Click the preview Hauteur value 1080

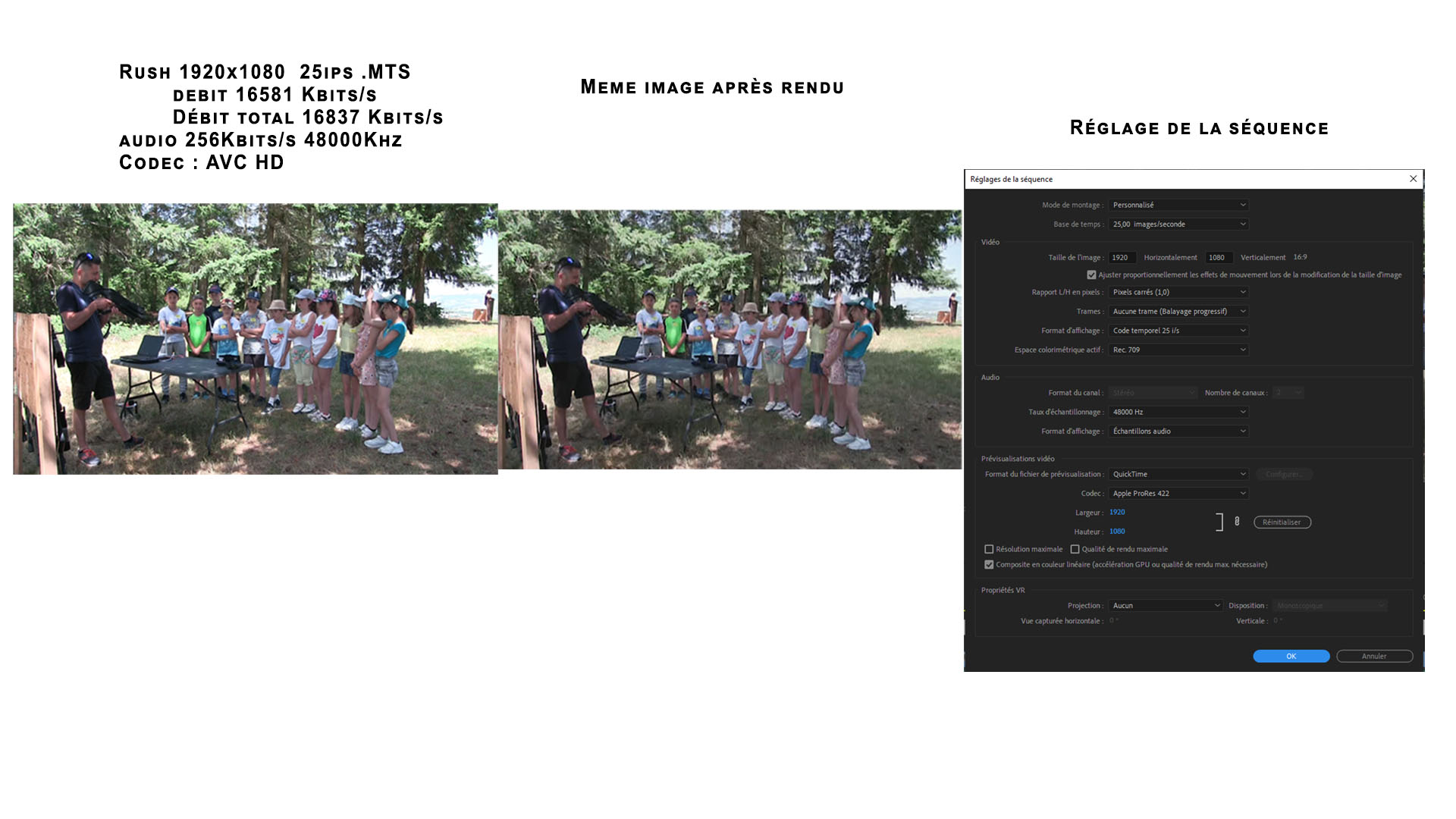[1117, 532]
